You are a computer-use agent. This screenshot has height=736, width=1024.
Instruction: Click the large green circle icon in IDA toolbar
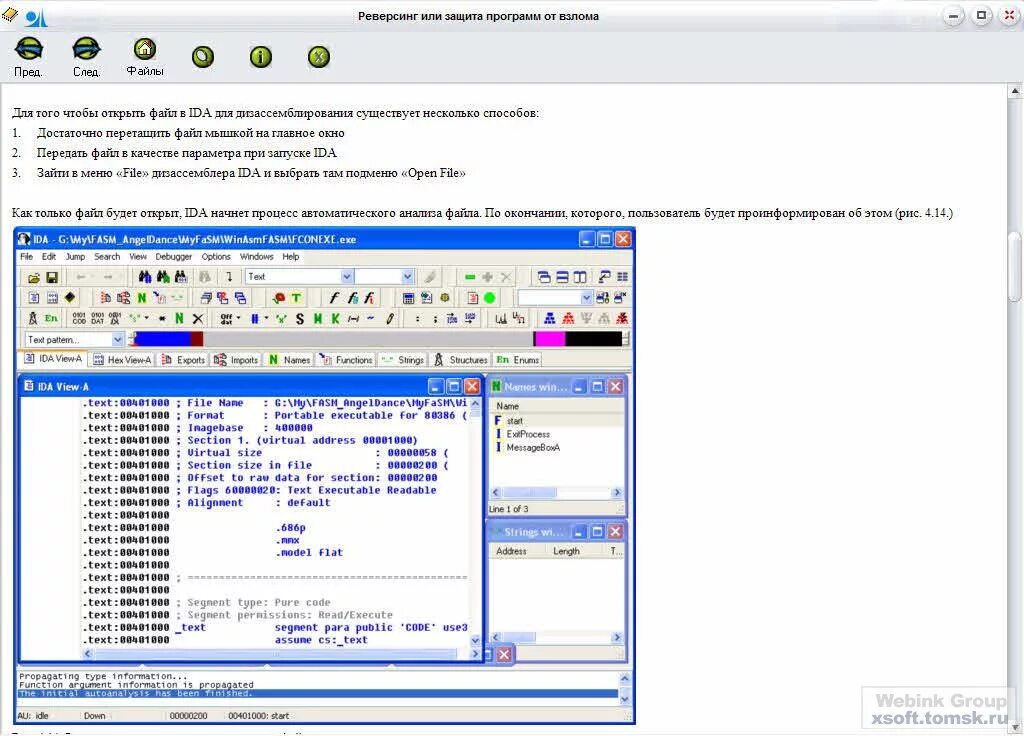[489, 298]
